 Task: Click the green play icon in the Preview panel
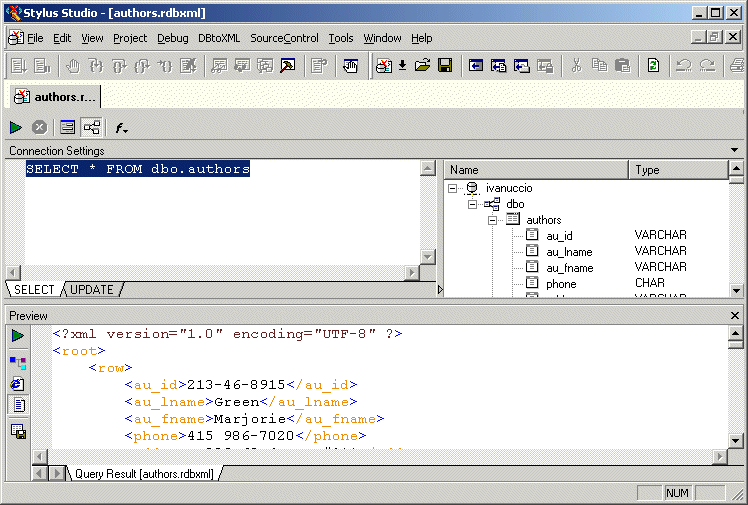click(18, 336)
